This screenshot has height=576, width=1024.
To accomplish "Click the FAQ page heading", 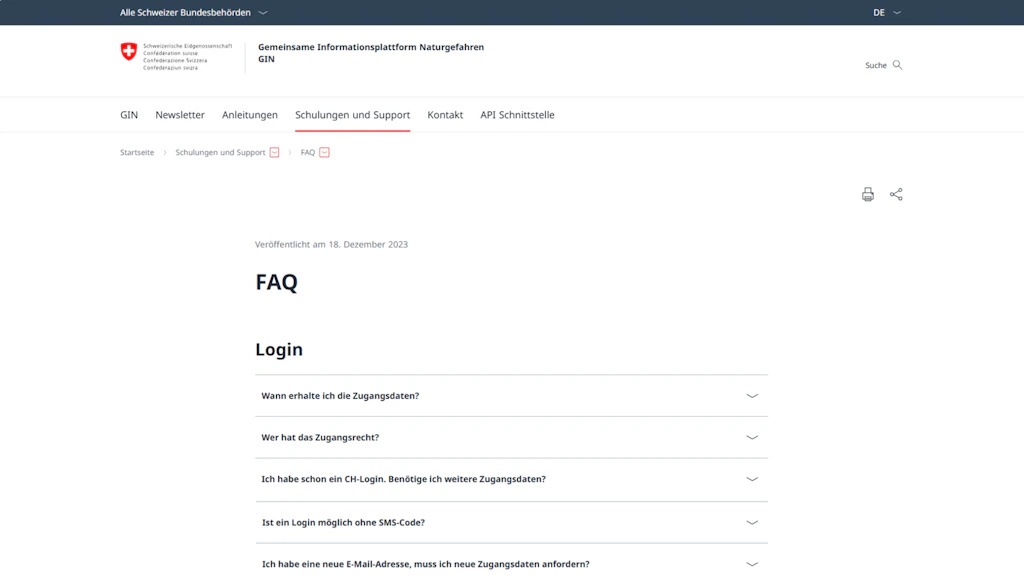I will pos(276,282).
